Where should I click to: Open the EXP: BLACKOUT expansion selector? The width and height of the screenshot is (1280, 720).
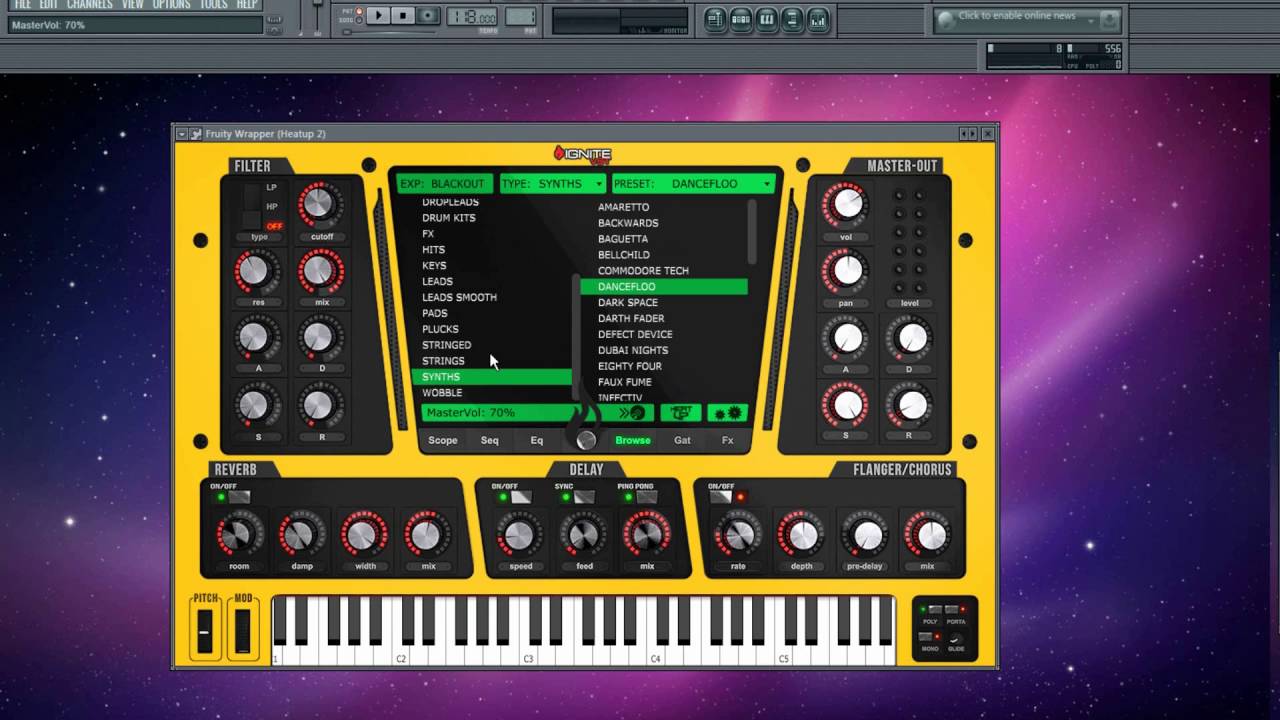pyautogui.click(x=445, y=184)
